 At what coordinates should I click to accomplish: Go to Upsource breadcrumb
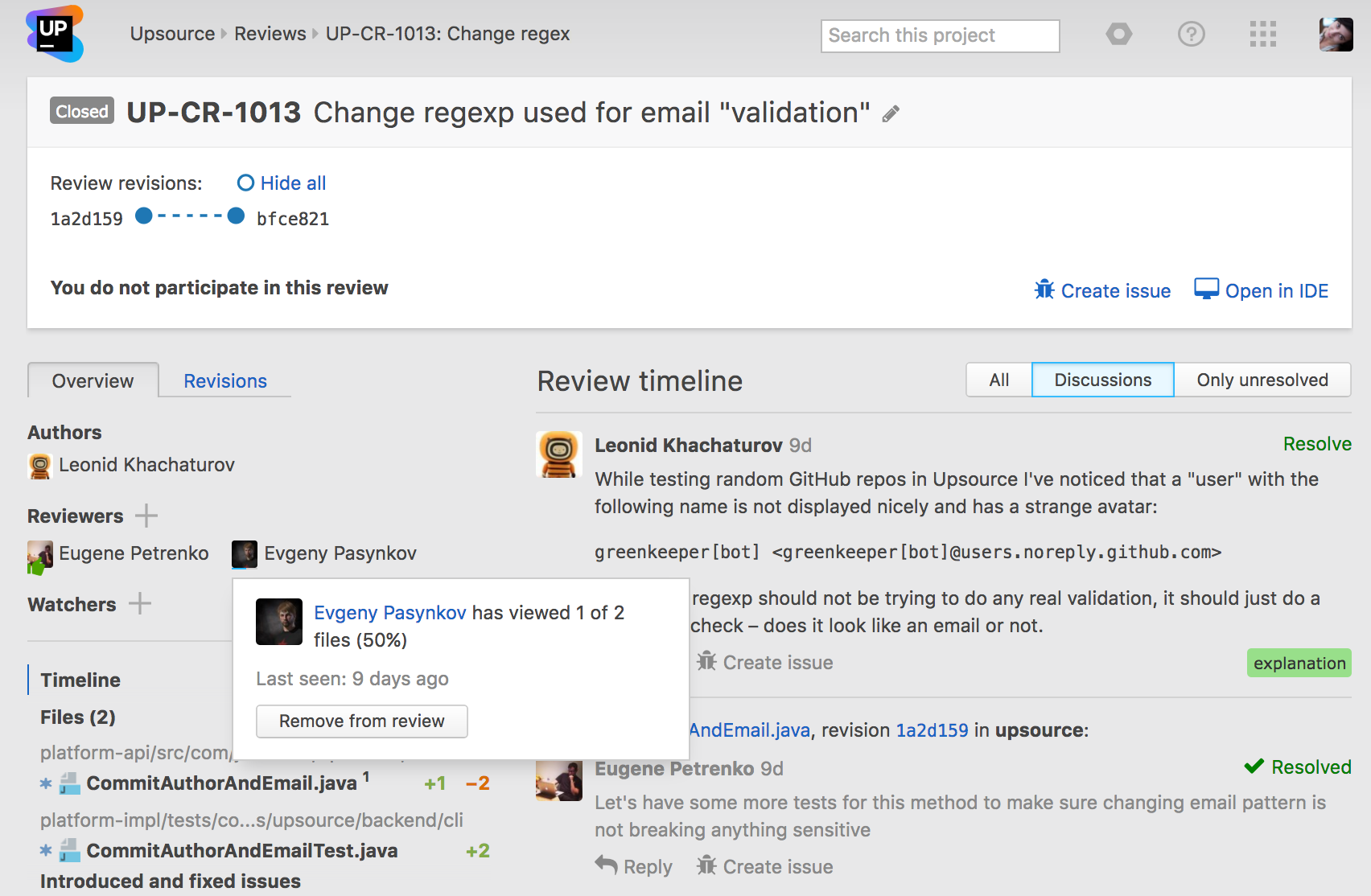172,34
